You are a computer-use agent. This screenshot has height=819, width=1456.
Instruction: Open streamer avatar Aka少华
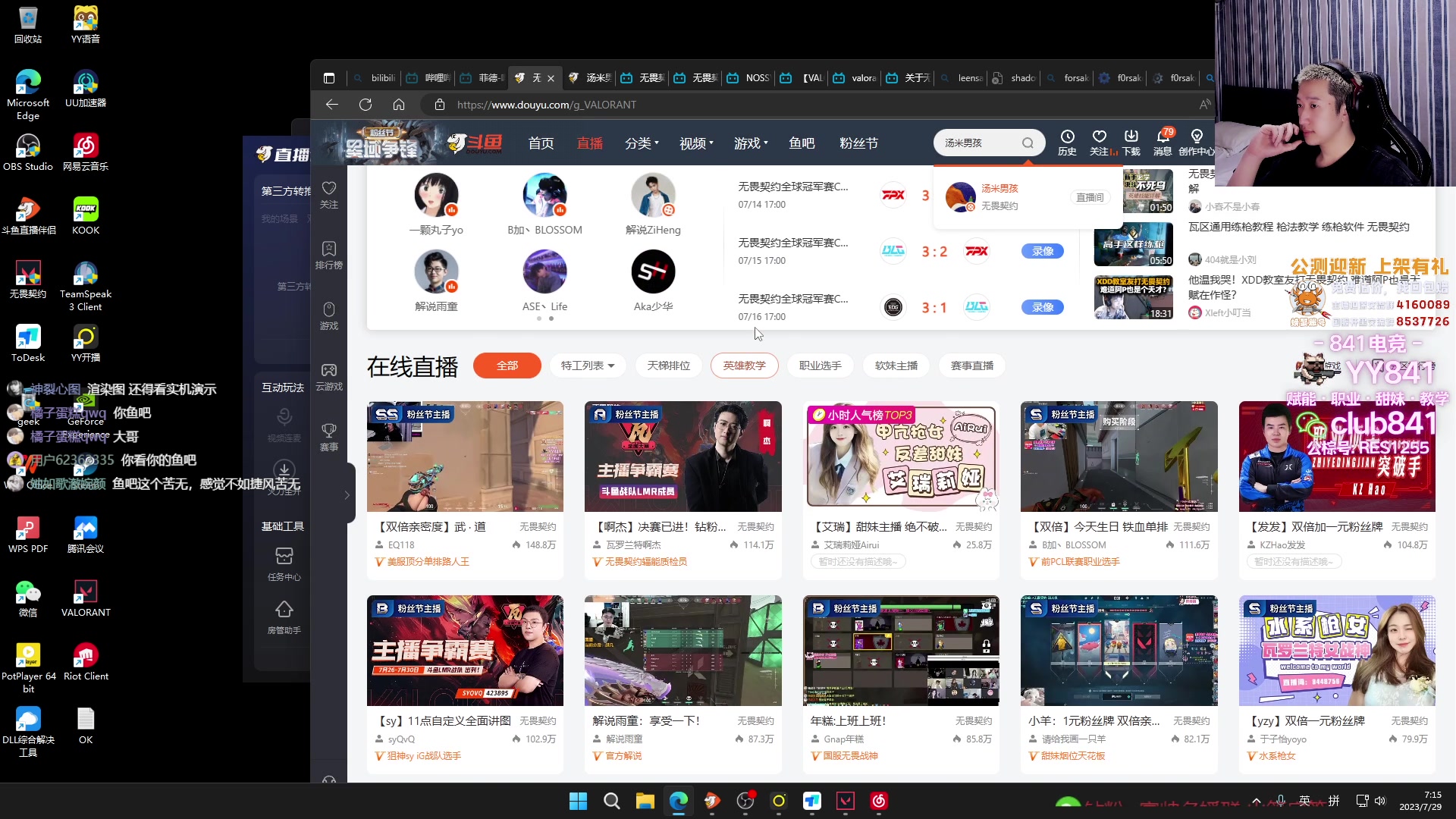point(653,271)
